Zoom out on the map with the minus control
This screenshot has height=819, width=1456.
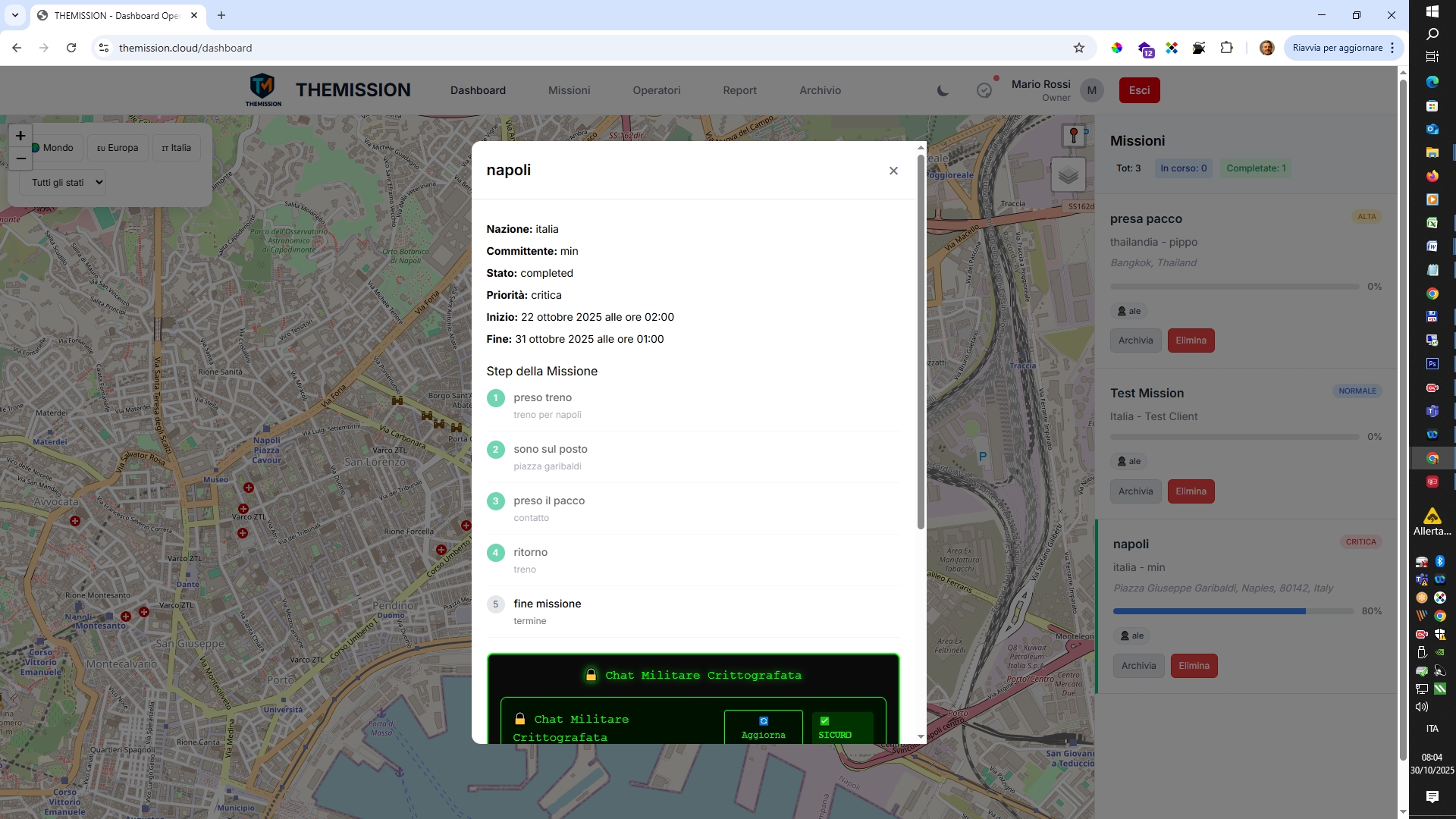20,159
